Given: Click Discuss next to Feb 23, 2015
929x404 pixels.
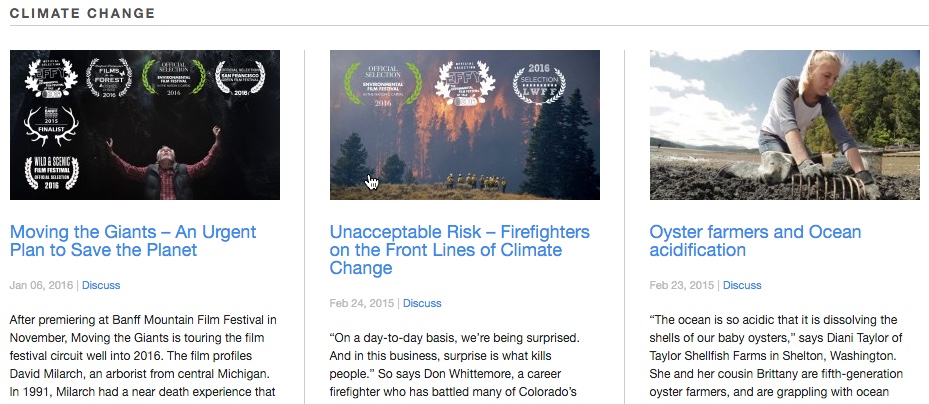Looking at the screenshot, I should tap(742, 285).
